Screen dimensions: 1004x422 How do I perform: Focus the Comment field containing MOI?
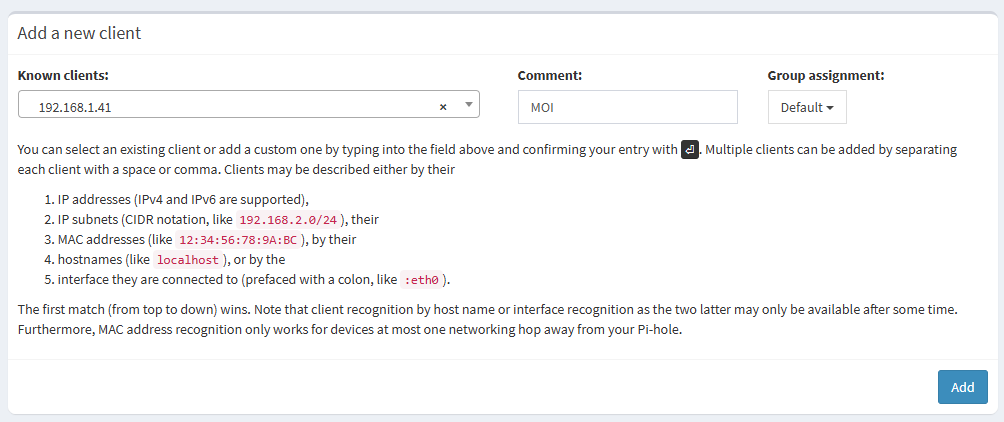[x=627, y=107]
